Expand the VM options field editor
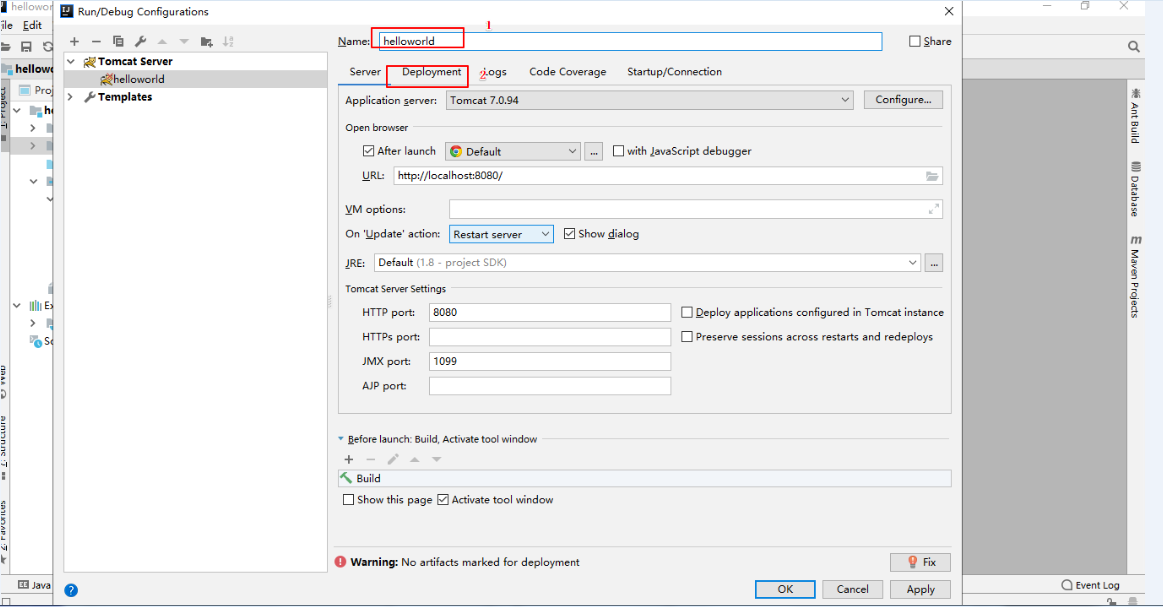 click(x=934, y=210)
